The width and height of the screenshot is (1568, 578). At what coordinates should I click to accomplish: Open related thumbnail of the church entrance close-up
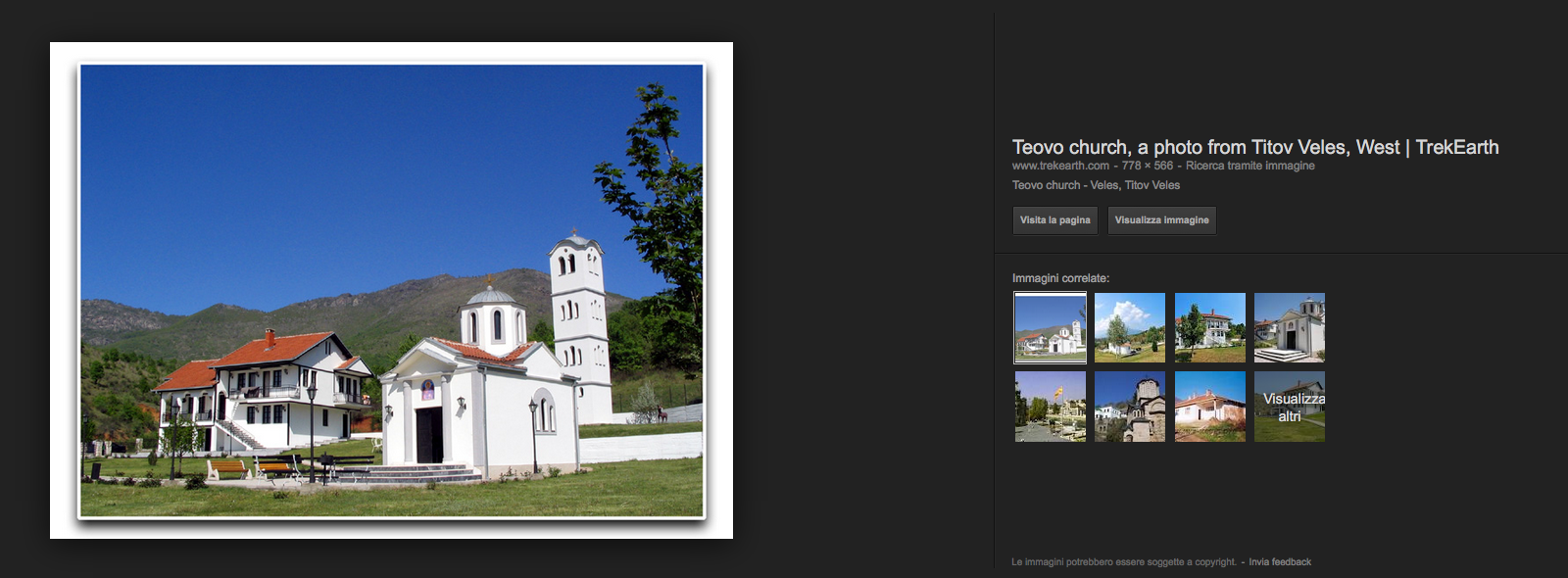1290,327
